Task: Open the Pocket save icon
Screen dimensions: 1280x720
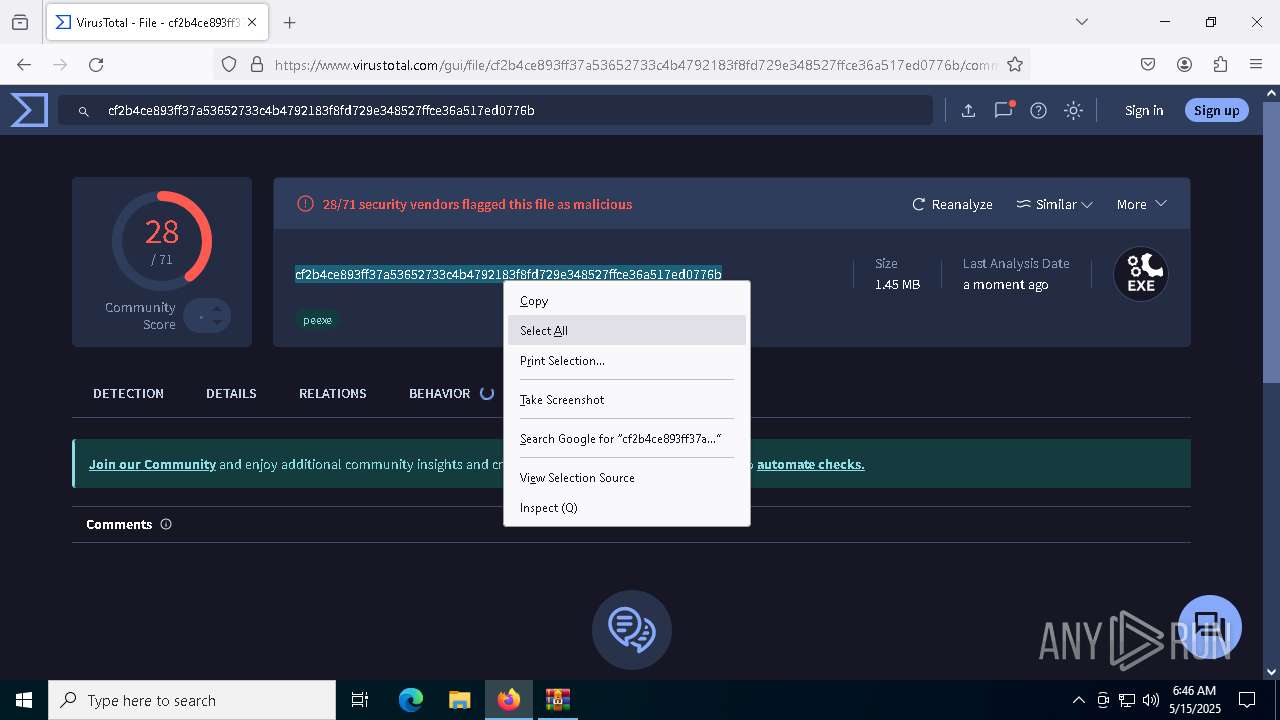Action: (1148, 64)
